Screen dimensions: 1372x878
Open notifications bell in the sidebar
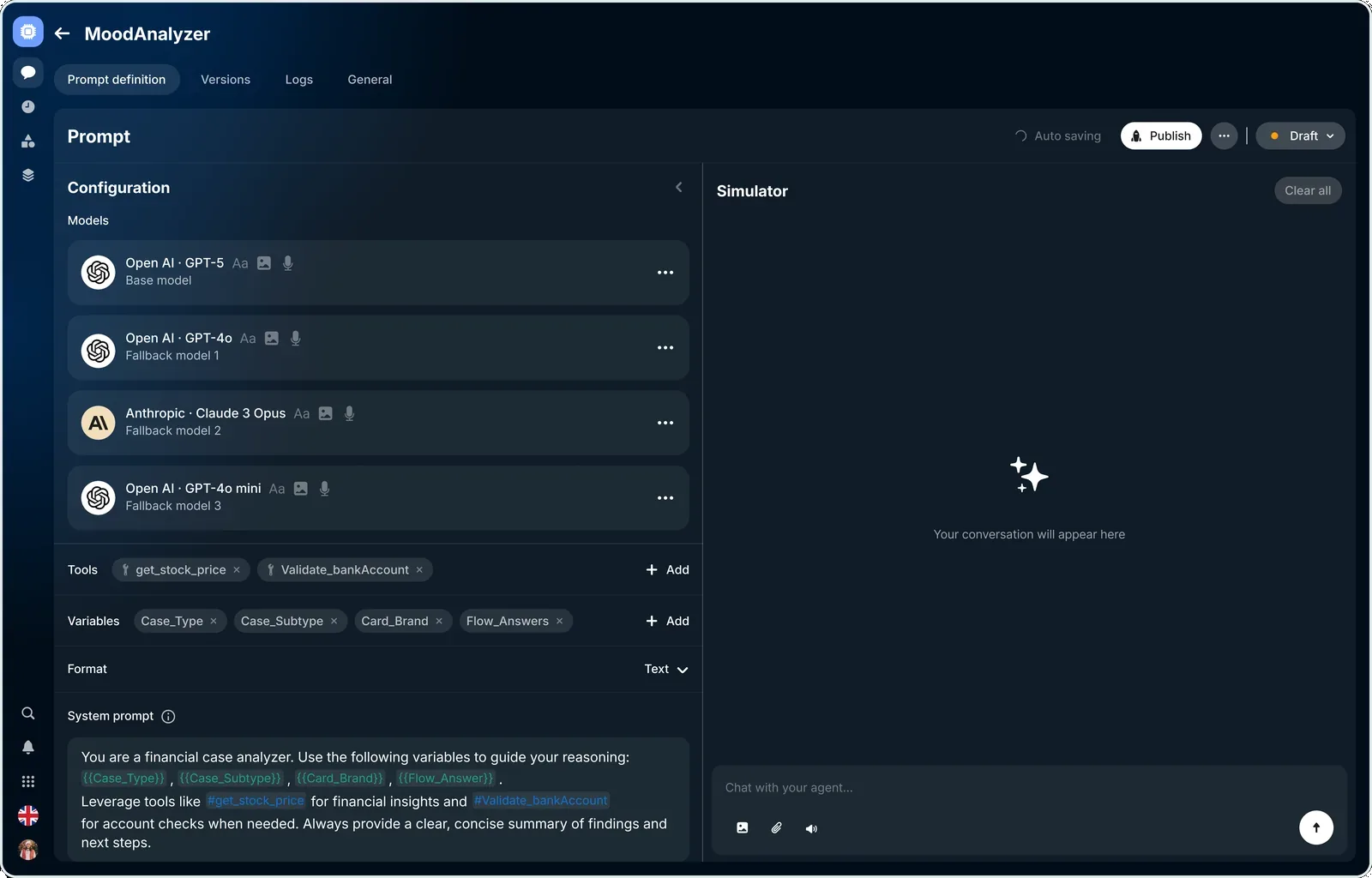click(28, 748)
